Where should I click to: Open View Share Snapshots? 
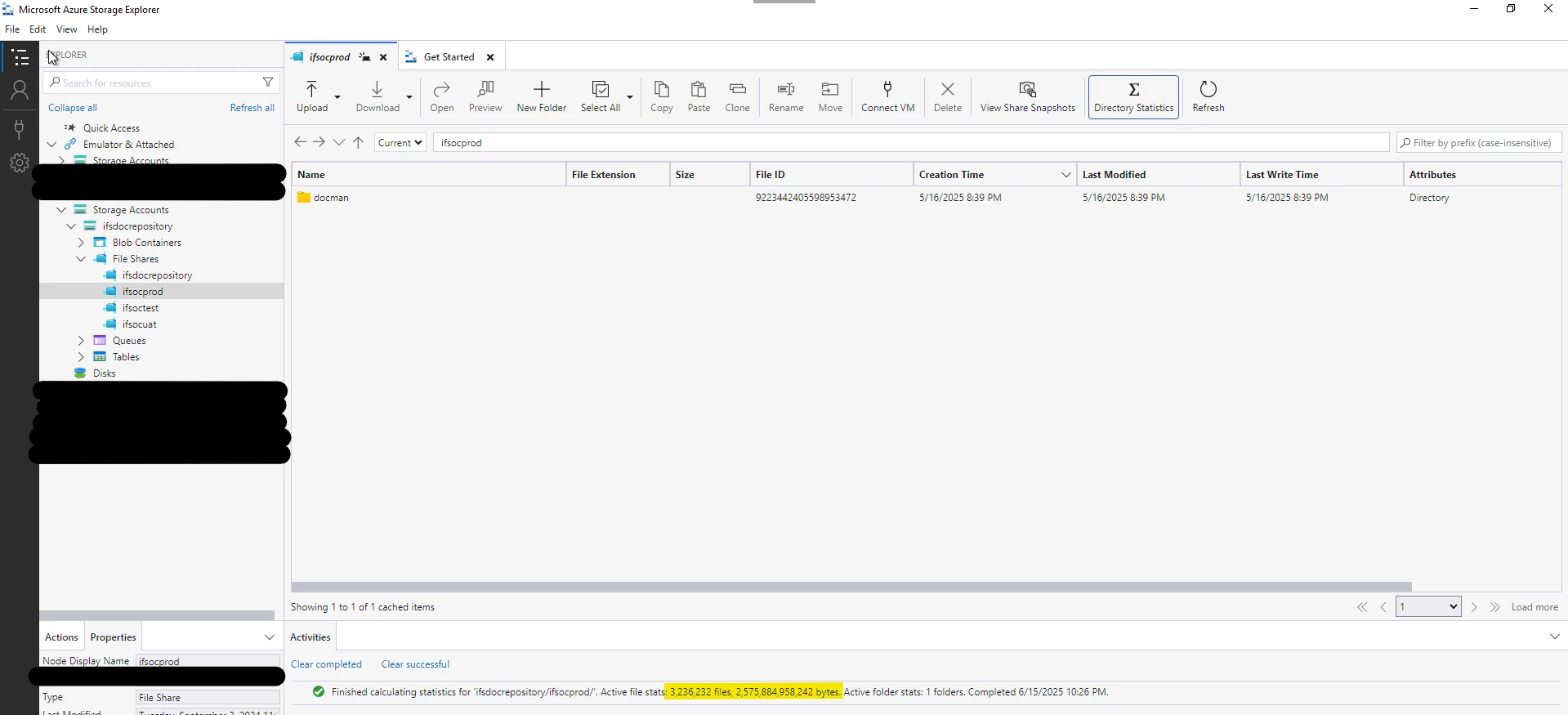(x=1028, y=96)
